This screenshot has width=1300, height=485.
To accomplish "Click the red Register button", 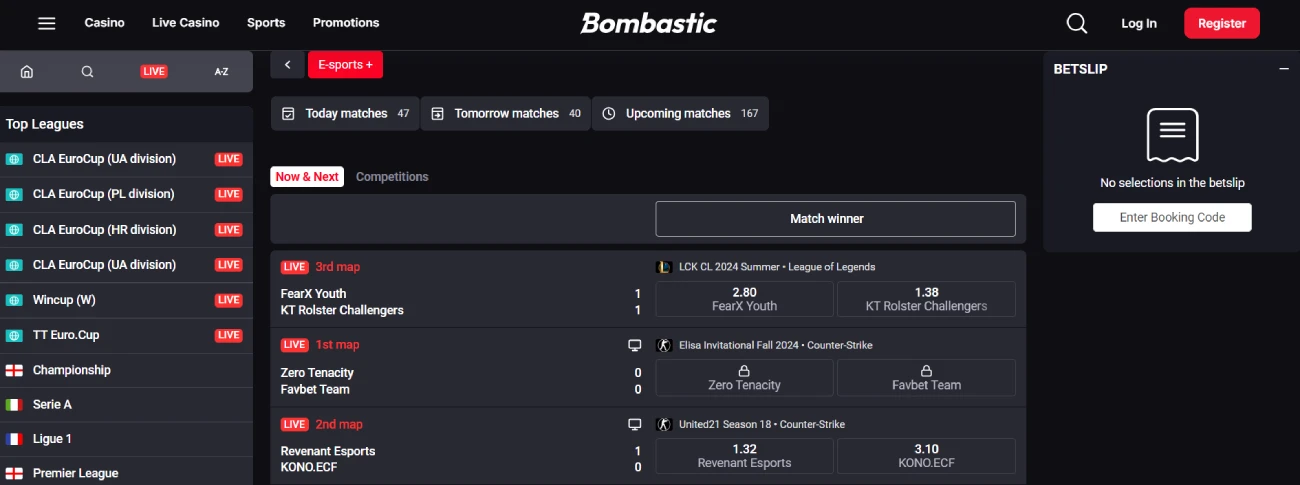I will coord(1222,23).
